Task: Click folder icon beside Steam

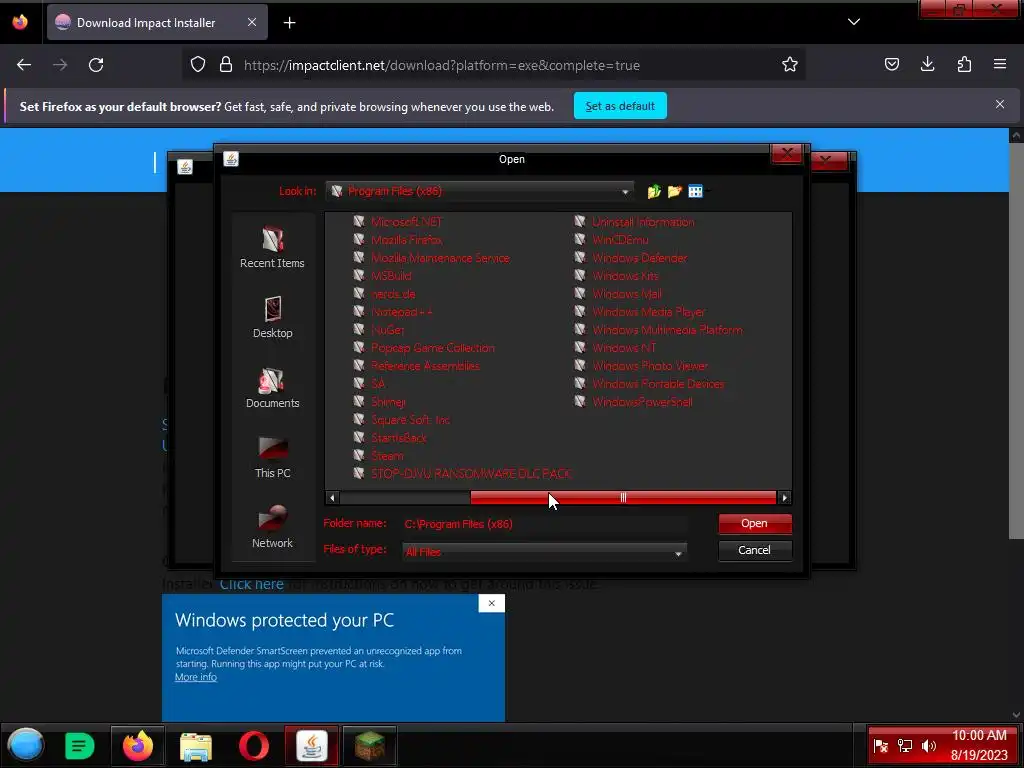Action: click(x=359, y=455)
